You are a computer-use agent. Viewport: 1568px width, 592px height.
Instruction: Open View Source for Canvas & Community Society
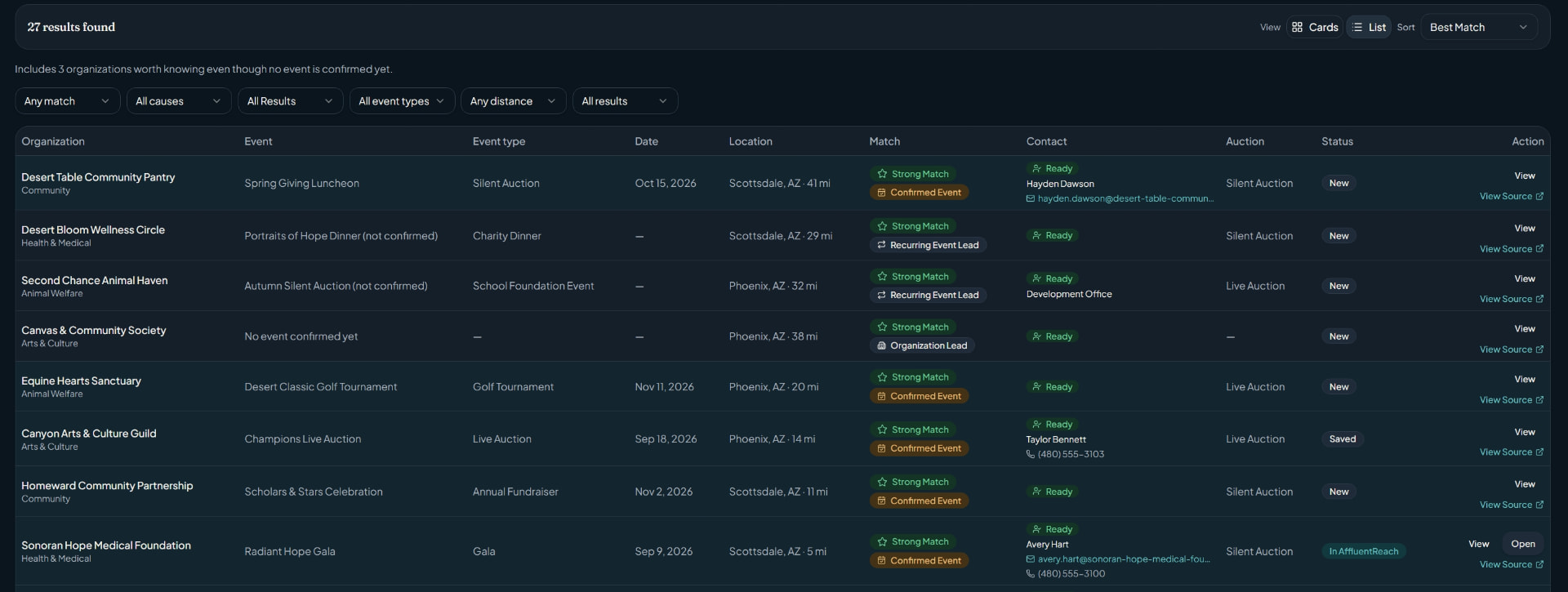click(1511, 349)
